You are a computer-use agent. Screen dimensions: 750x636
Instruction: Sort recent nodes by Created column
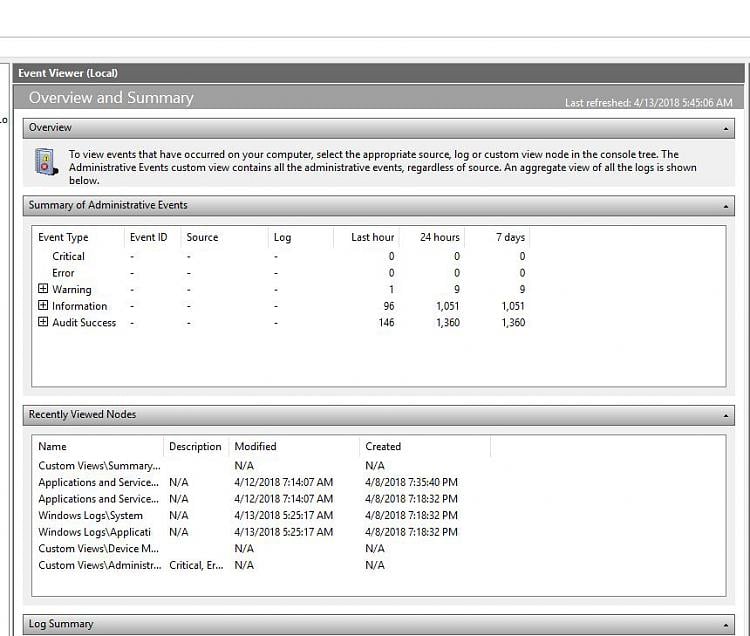click(x=383, y=446)
